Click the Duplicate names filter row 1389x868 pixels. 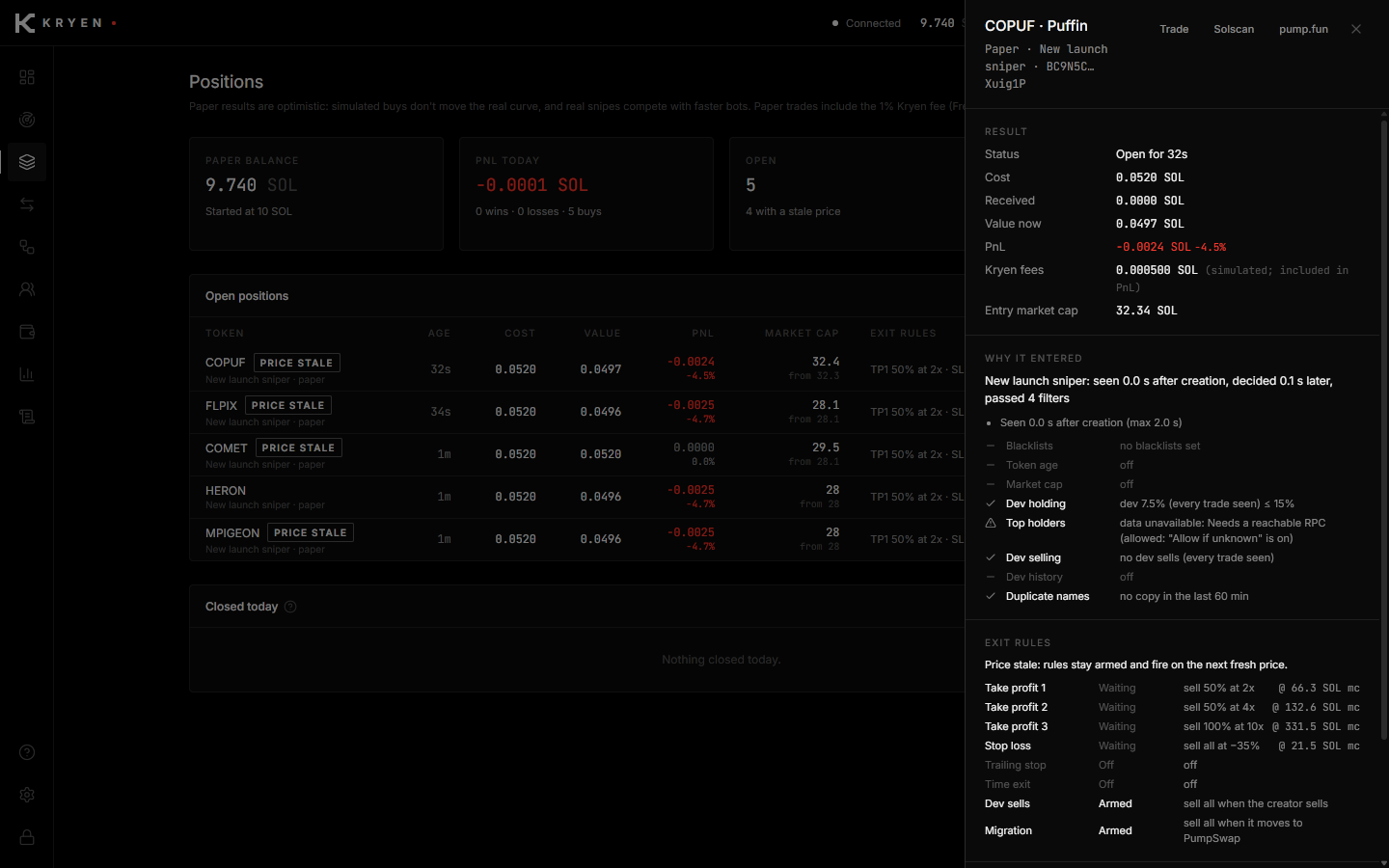(x=1172, y=596)
